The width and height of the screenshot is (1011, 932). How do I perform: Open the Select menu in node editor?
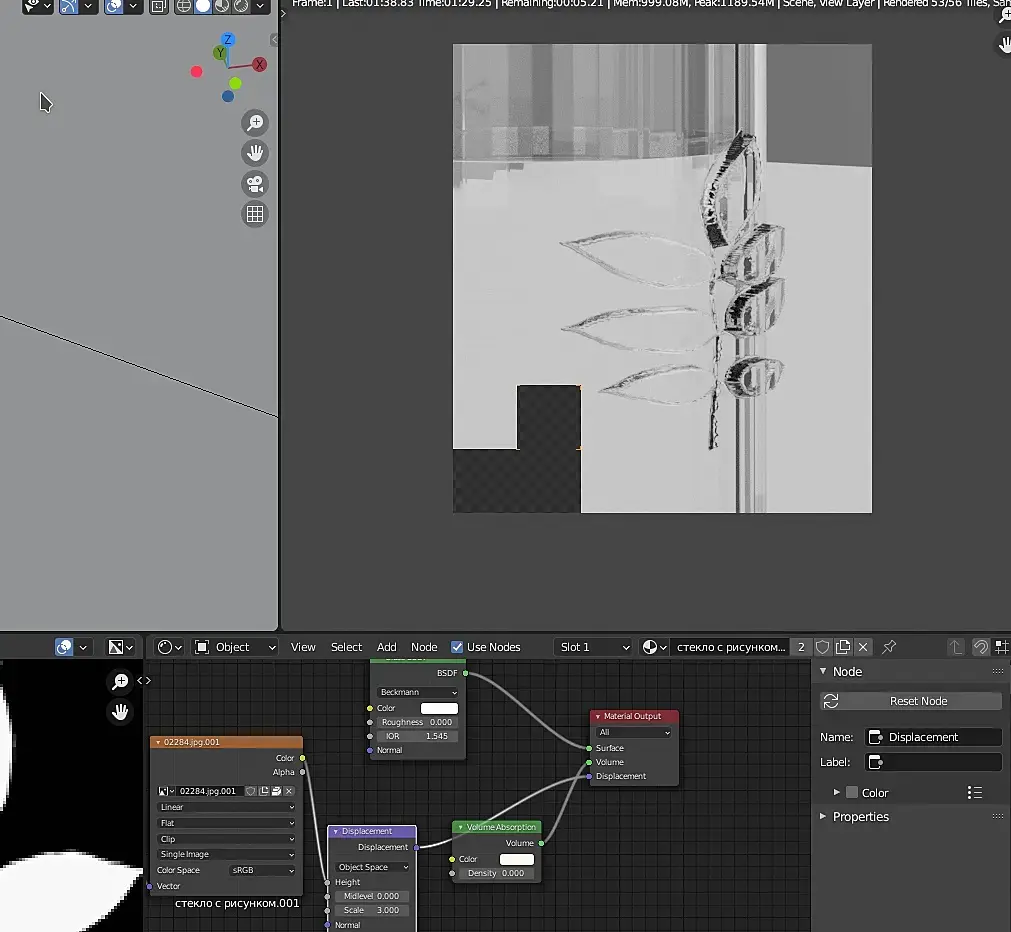346,647
